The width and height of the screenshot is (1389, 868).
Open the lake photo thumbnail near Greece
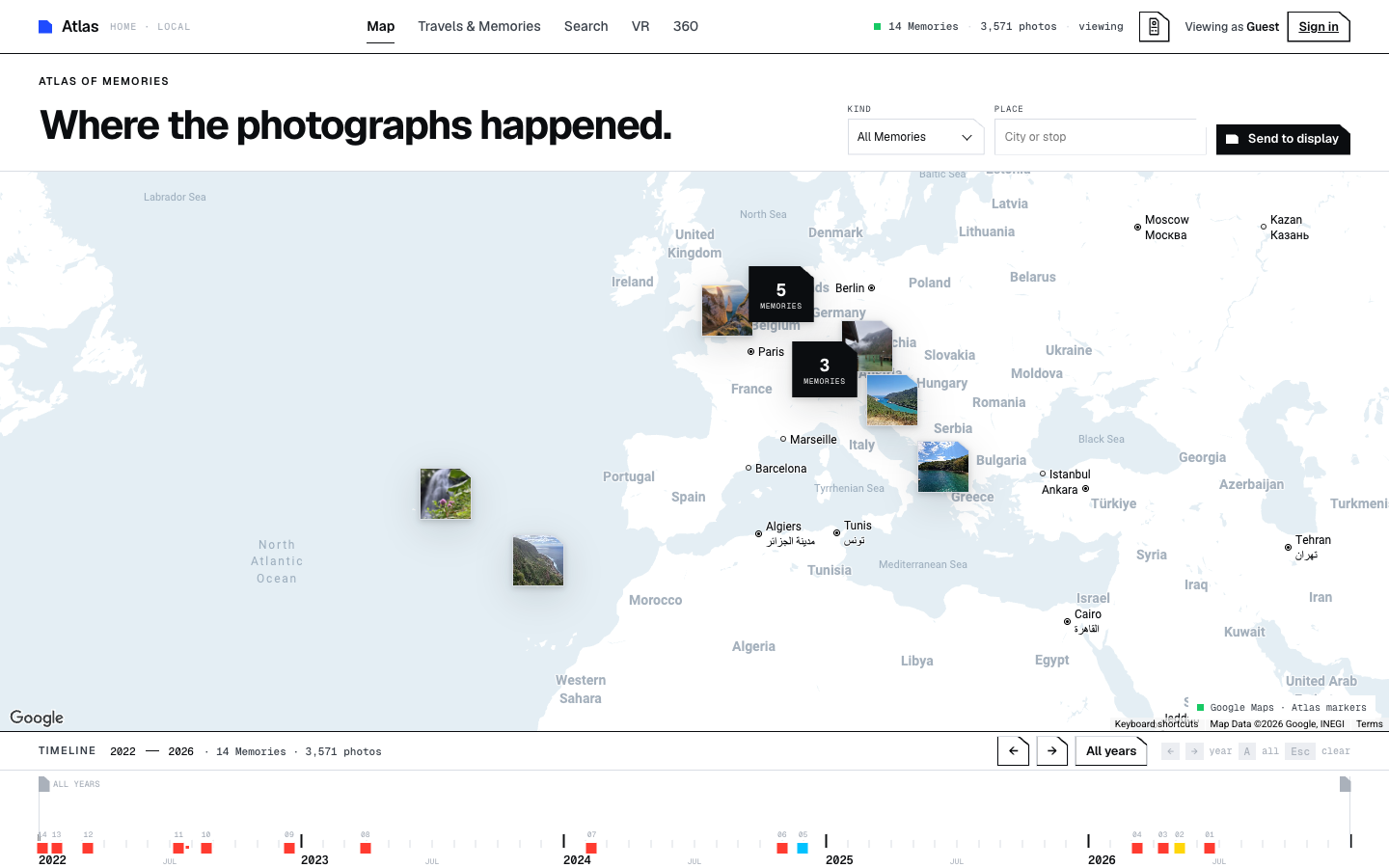click(943, 467)
